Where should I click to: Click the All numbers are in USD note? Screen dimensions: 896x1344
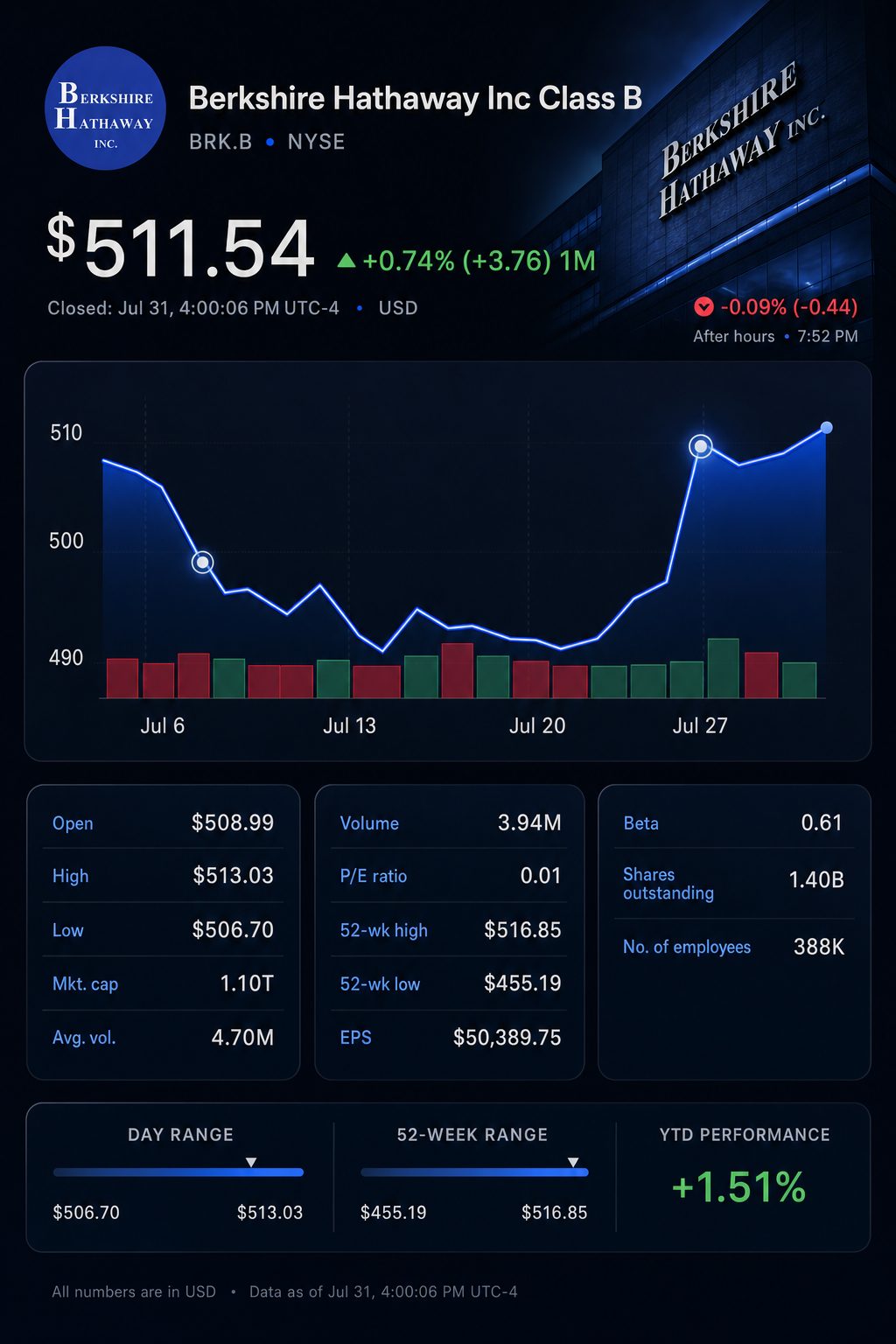(x=134, y=1291)
